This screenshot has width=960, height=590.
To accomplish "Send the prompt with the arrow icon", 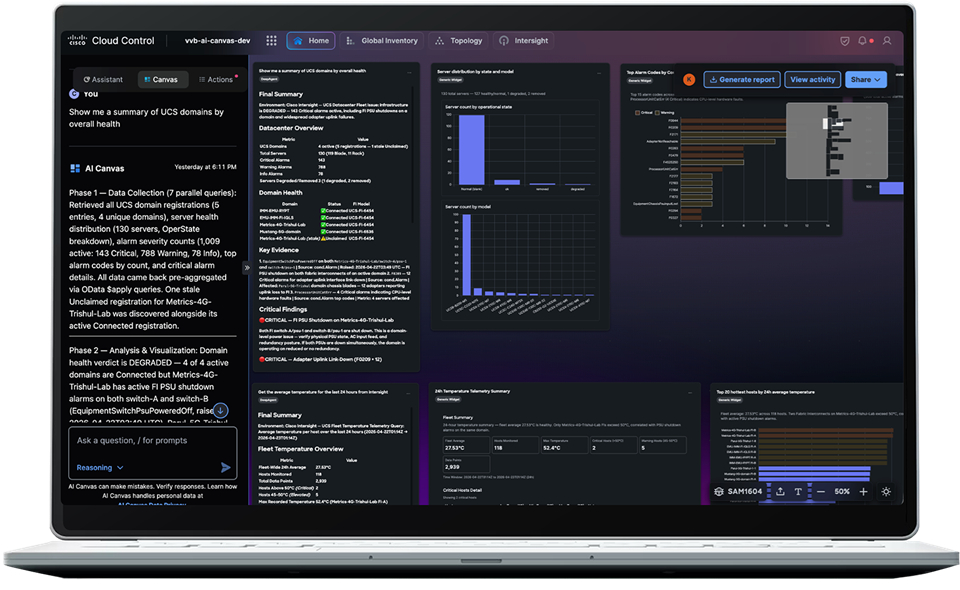I will (225, 468).
